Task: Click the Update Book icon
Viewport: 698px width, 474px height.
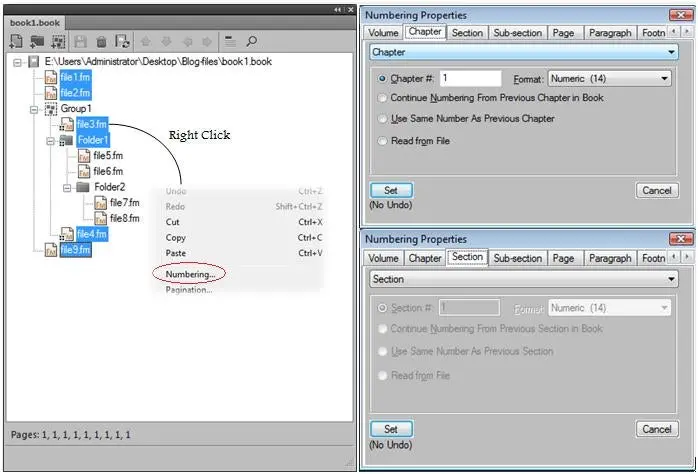Action: (122, 42)
